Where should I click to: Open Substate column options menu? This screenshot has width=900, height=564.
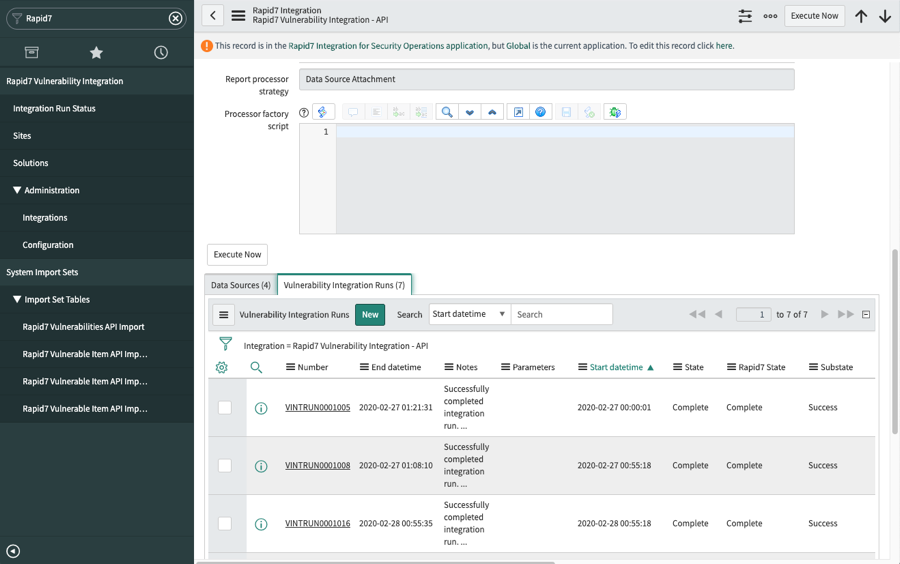click(813, 367)
